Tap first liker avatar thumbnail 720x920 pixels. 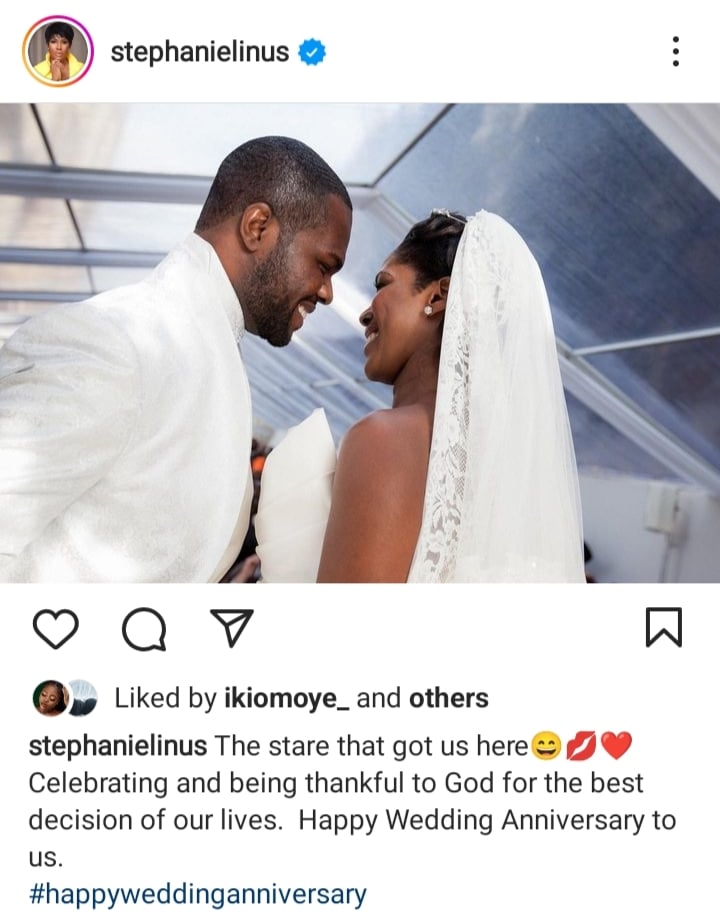52,698
